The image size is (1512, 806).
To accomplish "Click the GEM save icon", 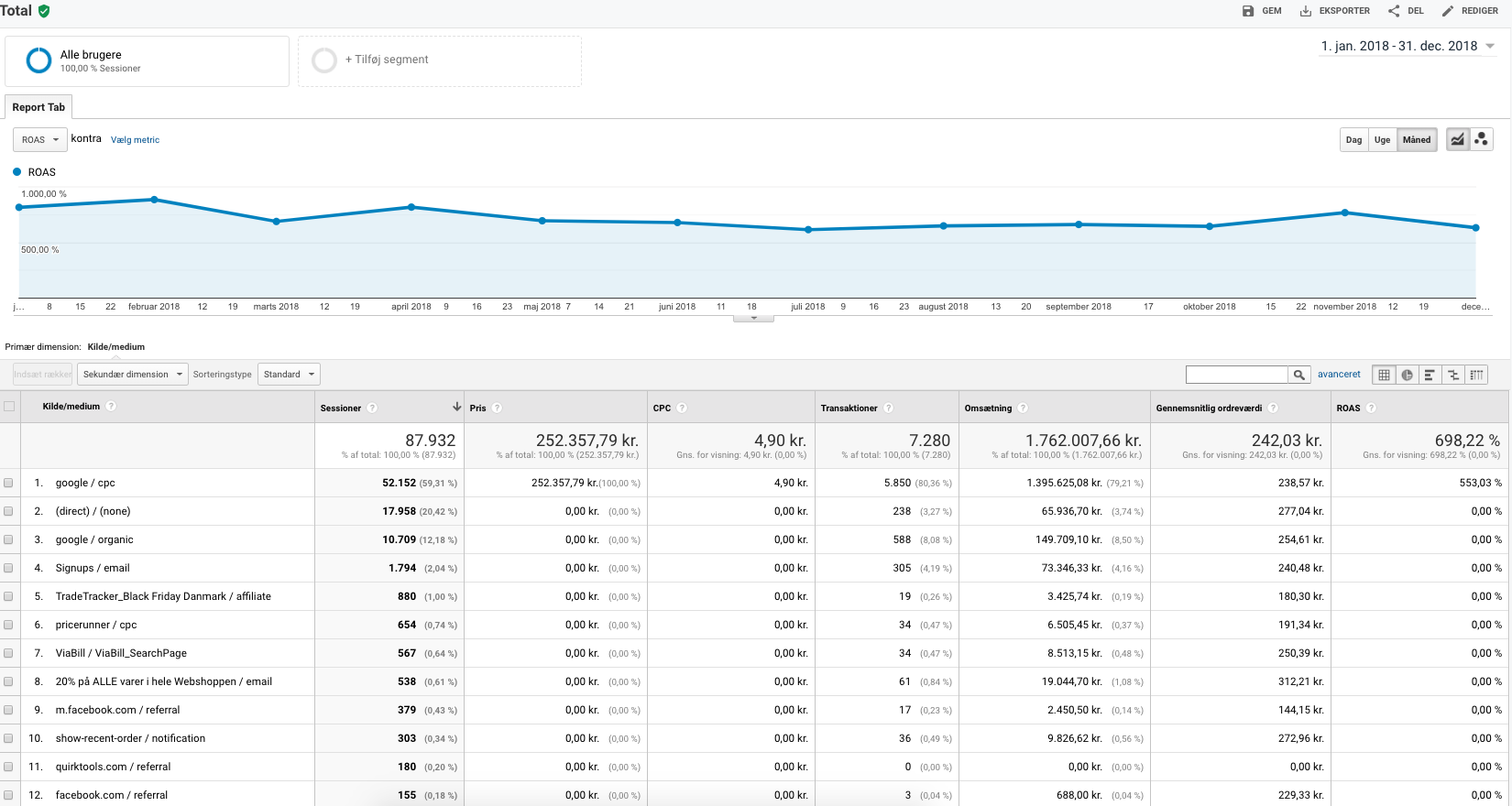I will click(x=1248, y=11).
